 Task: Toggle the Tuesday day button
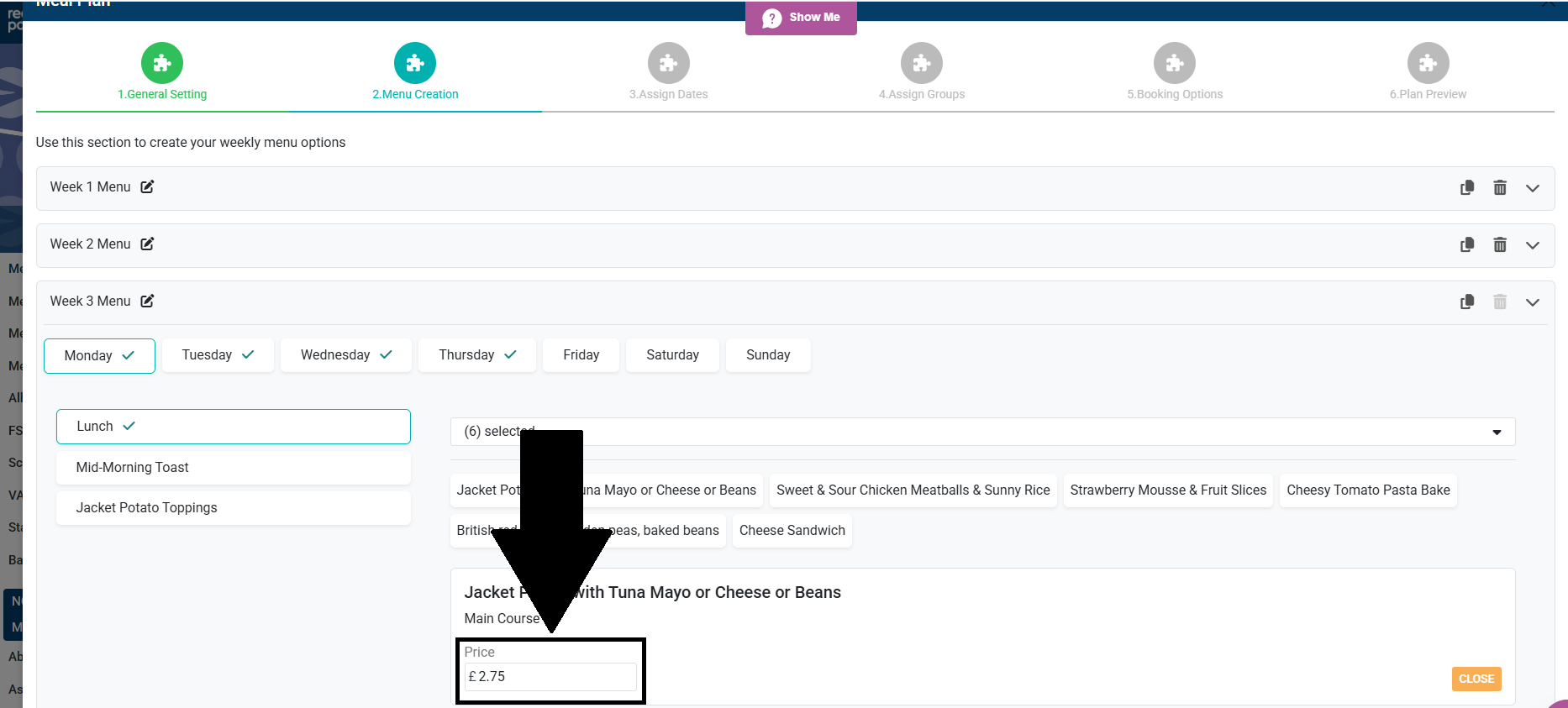(x=218, y=354)
